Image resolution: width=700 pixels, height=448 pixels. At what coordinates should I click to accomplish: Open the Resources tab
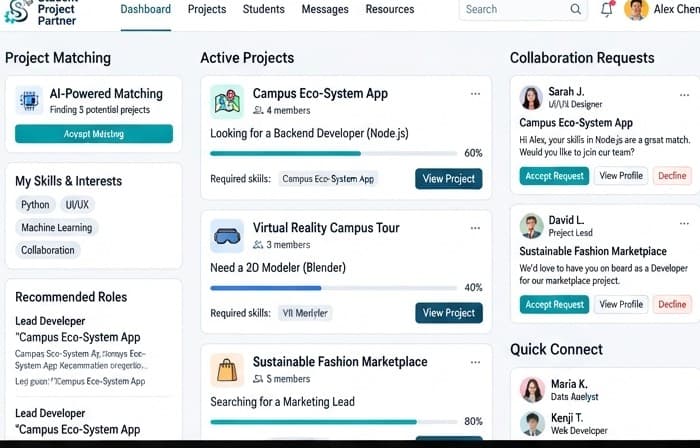coord(390,9)
